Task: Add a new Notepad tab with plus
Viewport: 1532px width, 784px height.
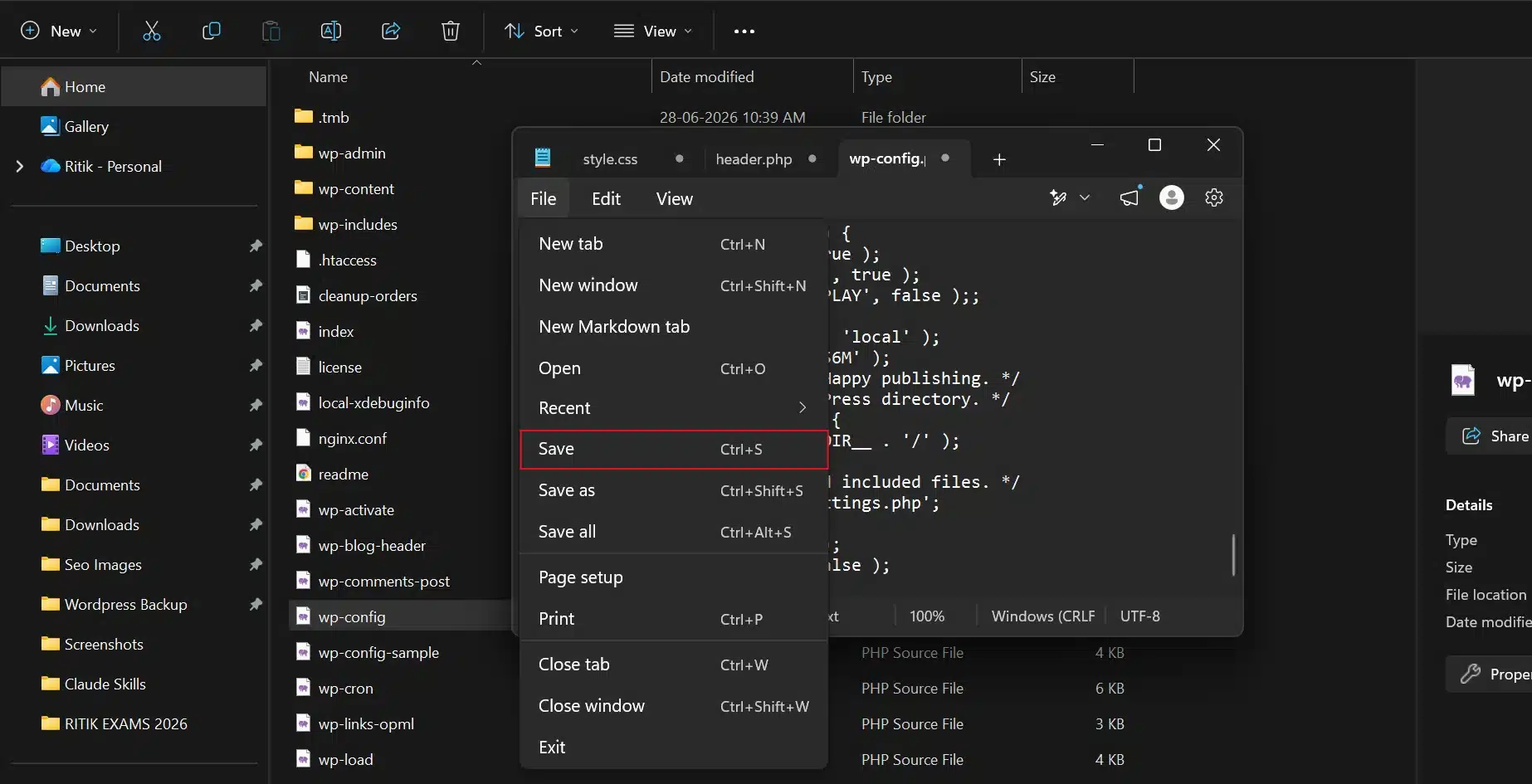Action: coord(999,159)
